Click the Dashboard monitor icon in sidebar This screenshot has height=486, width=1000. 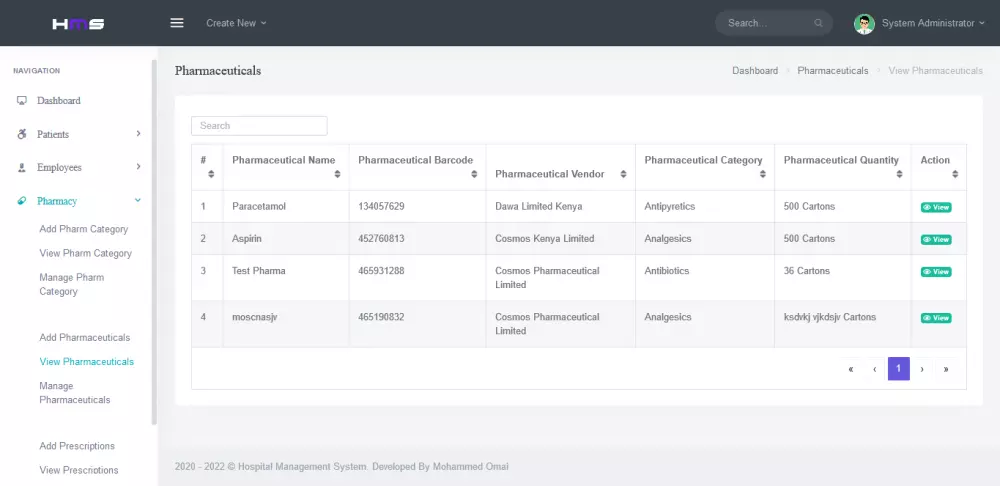(x=22, y=101)
